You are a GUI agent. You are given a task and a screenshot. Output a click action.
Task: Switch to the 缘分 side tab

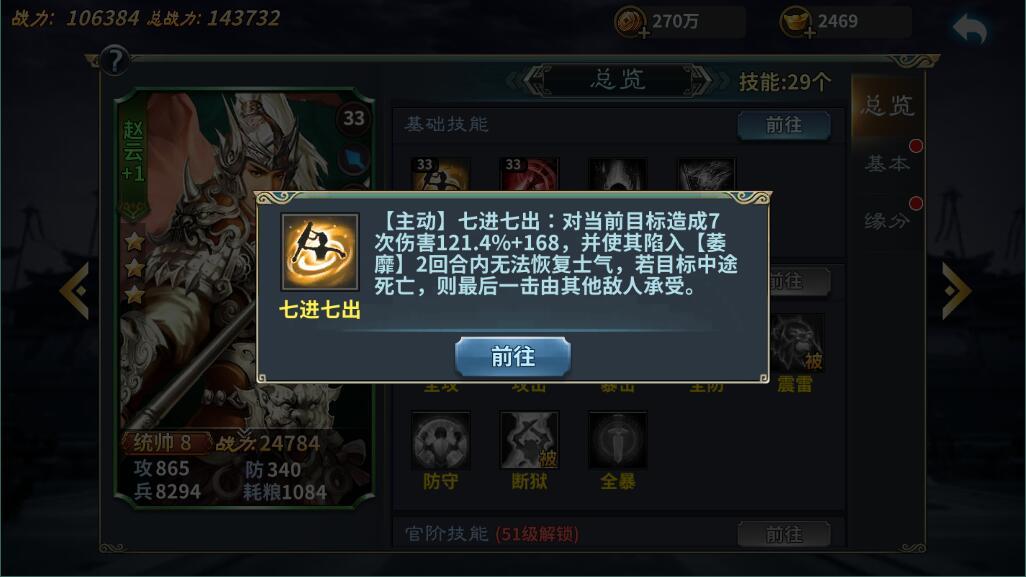[x=887, y=221]
